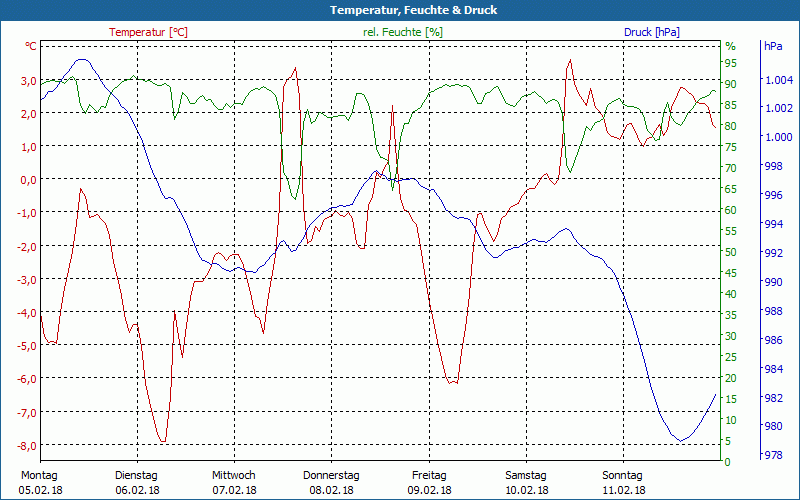Click the date '09.02.18'
The image size is (800, 500).
[429, 491]
